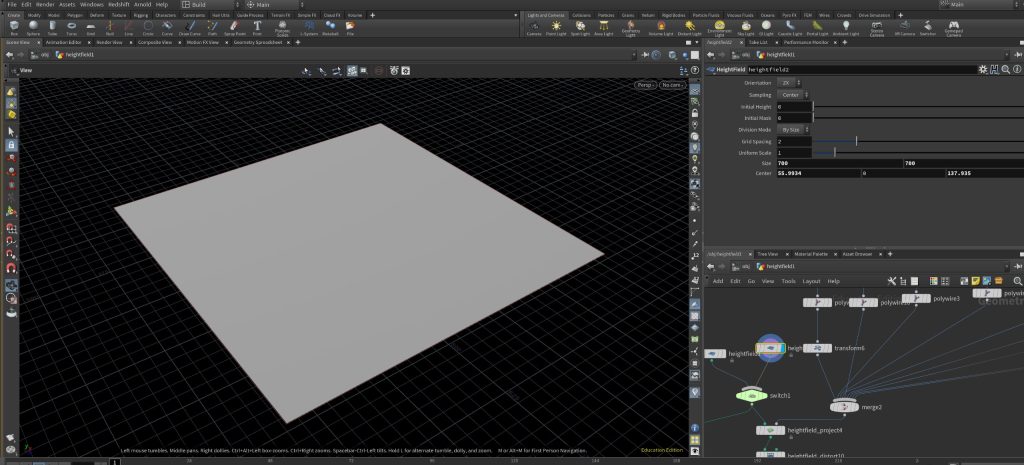Screen dimensions: 1024x465
Task: Switch to the Take List tab
Action: tap(758, 42)
